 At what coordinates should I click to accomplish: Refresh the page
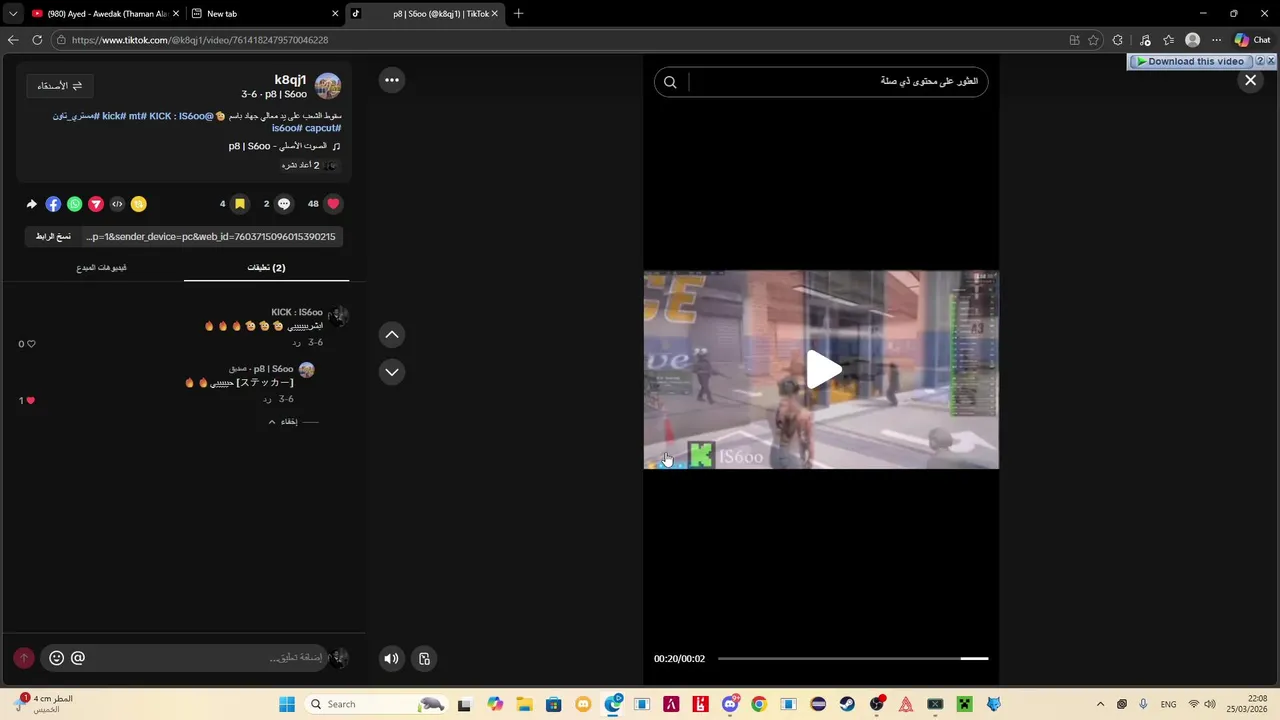point(37,40)
